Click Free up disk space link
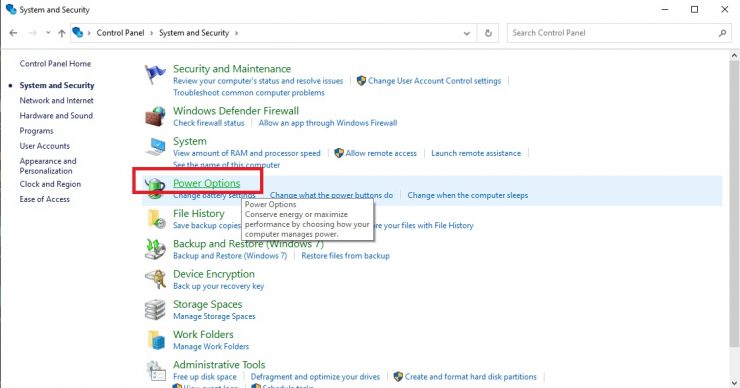This screenshot has height=388, width=740. click(x=204, y=377)
